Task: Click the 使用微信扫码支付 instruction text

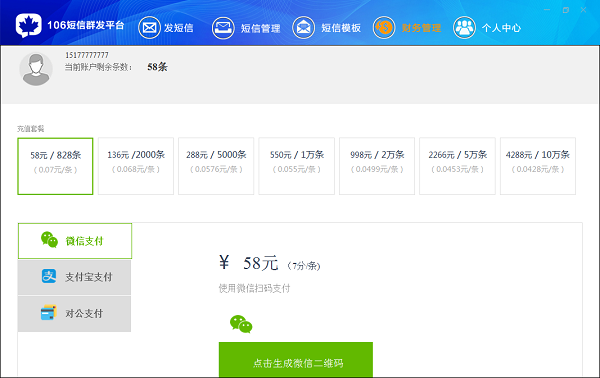Action: tap(254, 288)
